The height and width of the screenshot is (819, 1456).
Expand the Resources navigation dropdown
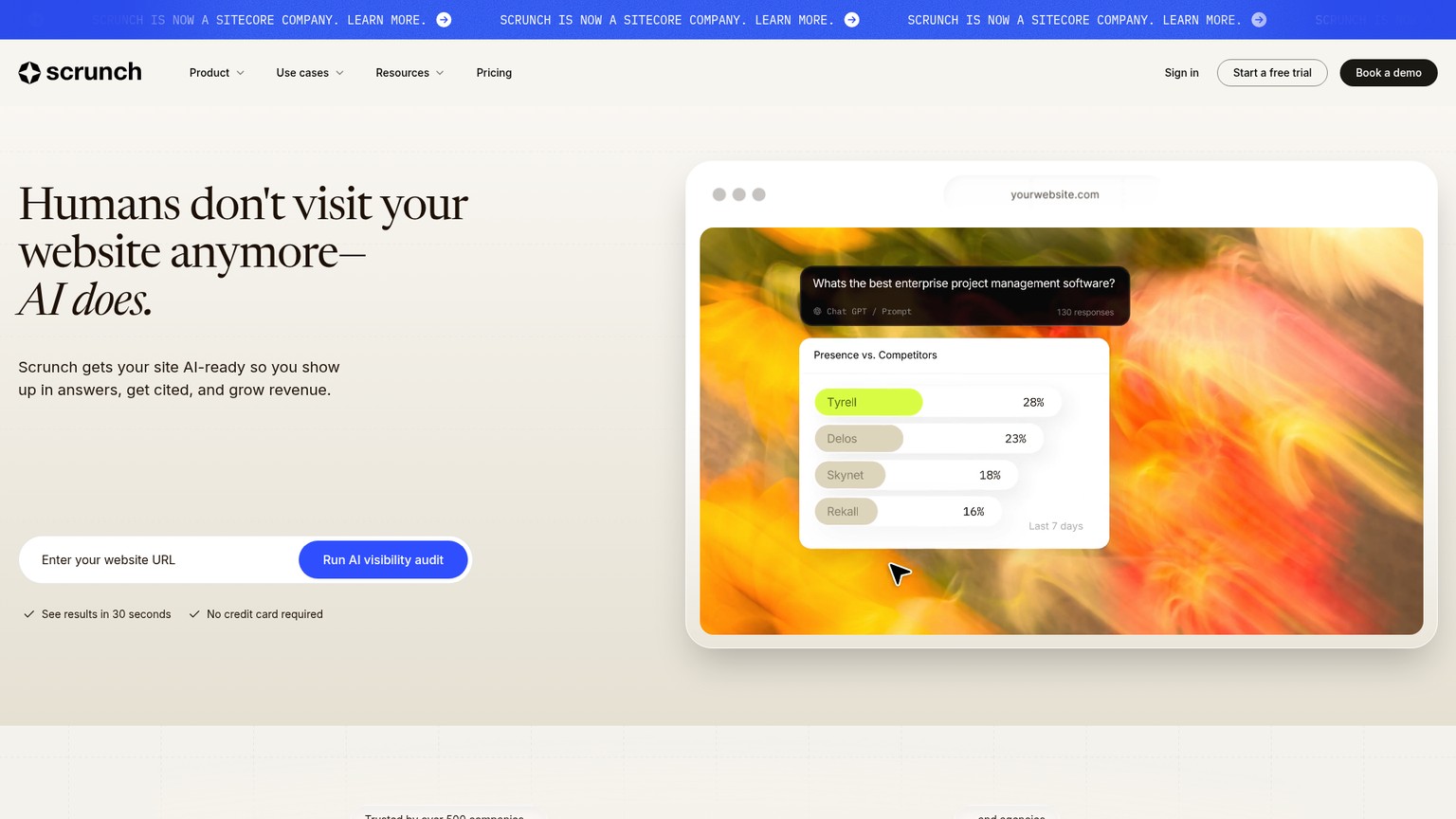[409, 73]
